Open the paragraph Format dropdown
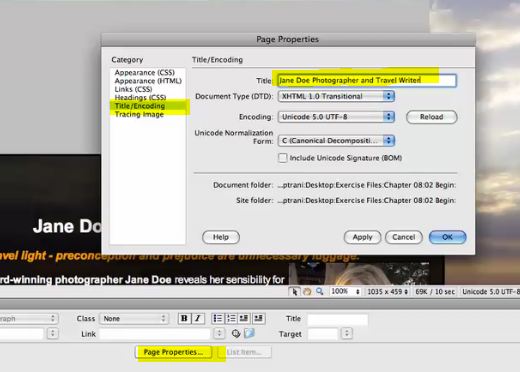Viewport: 520px width, 372px height. 29,318
